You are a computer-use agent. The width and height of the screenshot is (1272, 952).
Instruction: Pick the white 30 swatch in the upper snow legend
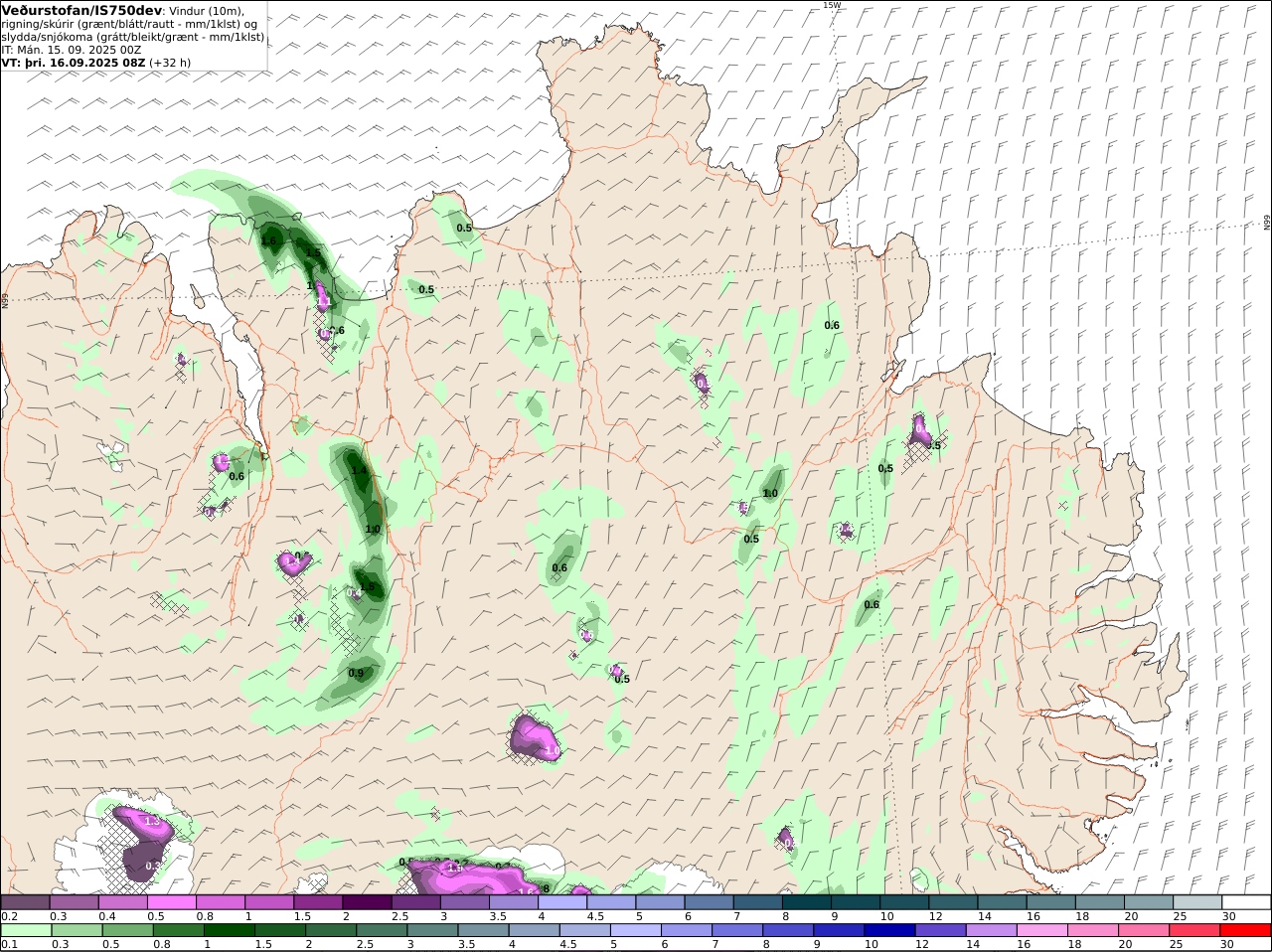(x=1246, y=902)
